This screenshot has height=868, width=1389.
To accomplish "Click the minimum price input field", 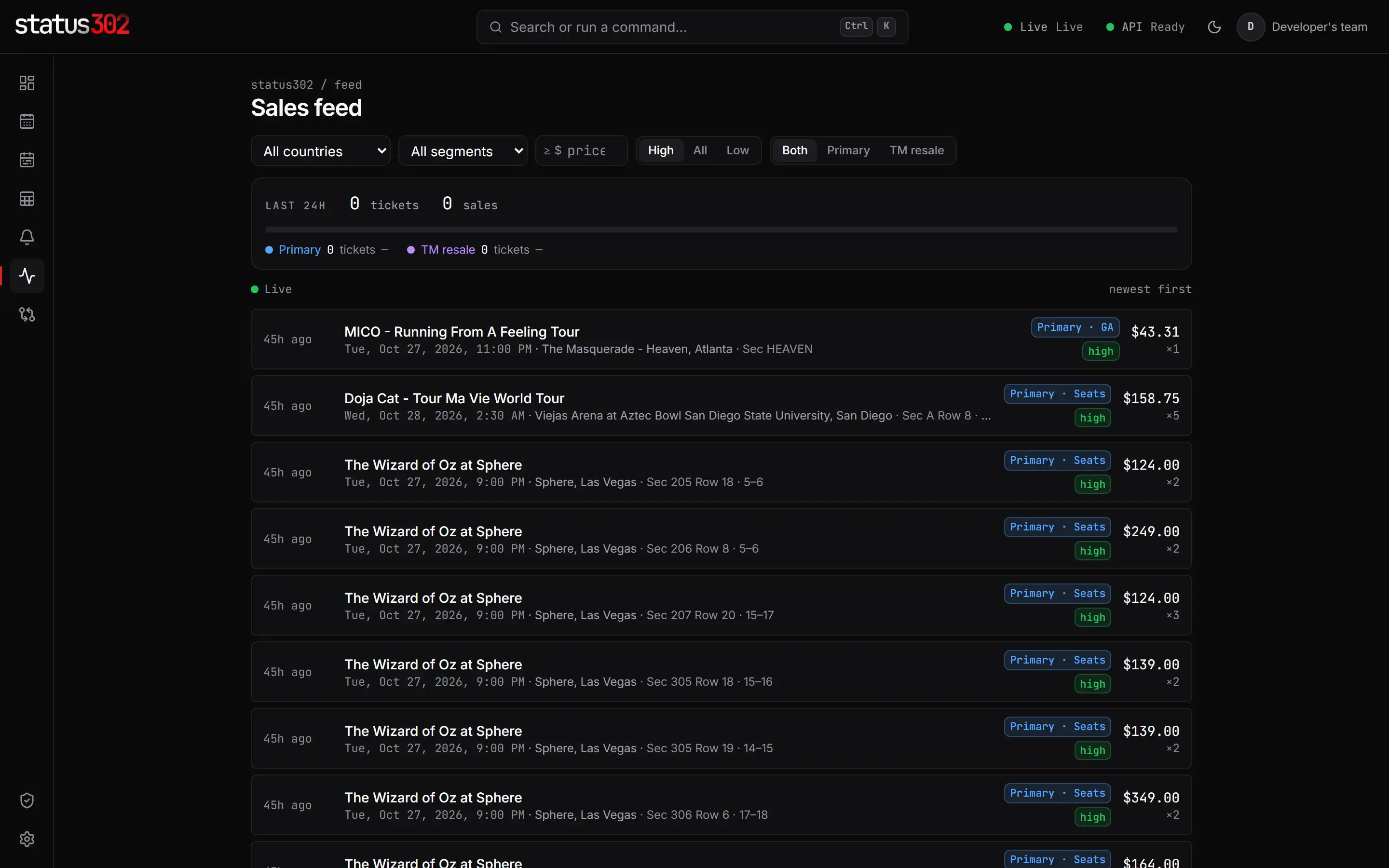I will coord(582,150).
